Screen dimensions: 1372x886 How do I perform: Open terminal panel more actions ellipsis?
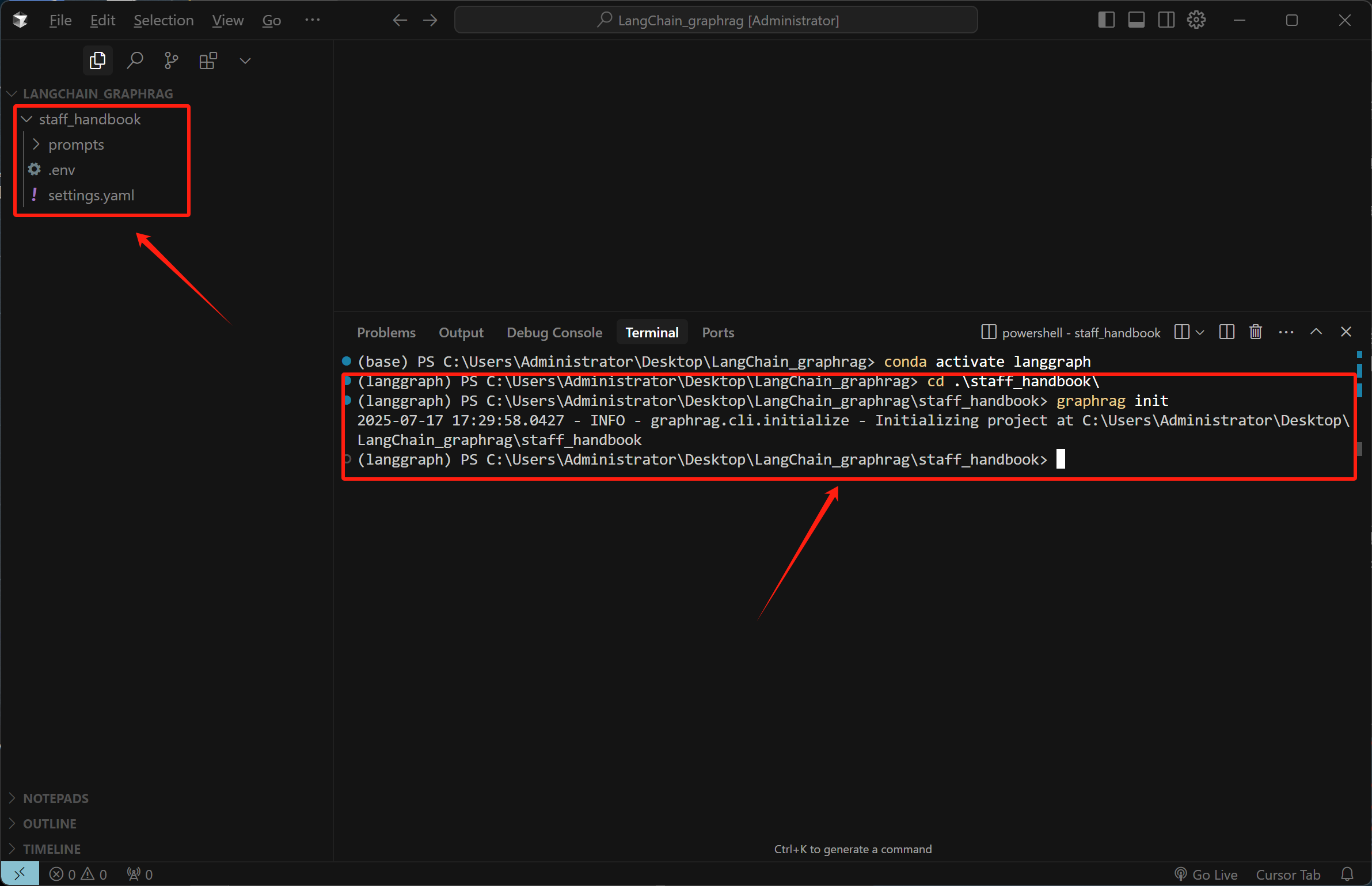(x=1286, y=332)
